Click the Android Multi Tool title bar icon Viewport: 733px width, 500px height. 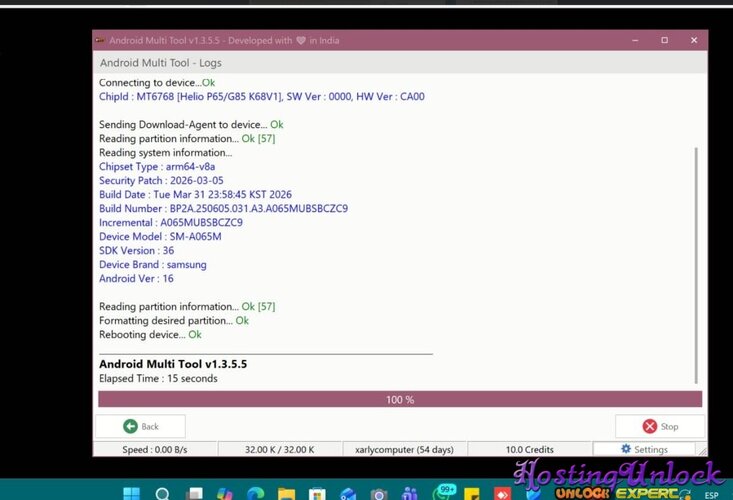(100, 40)
